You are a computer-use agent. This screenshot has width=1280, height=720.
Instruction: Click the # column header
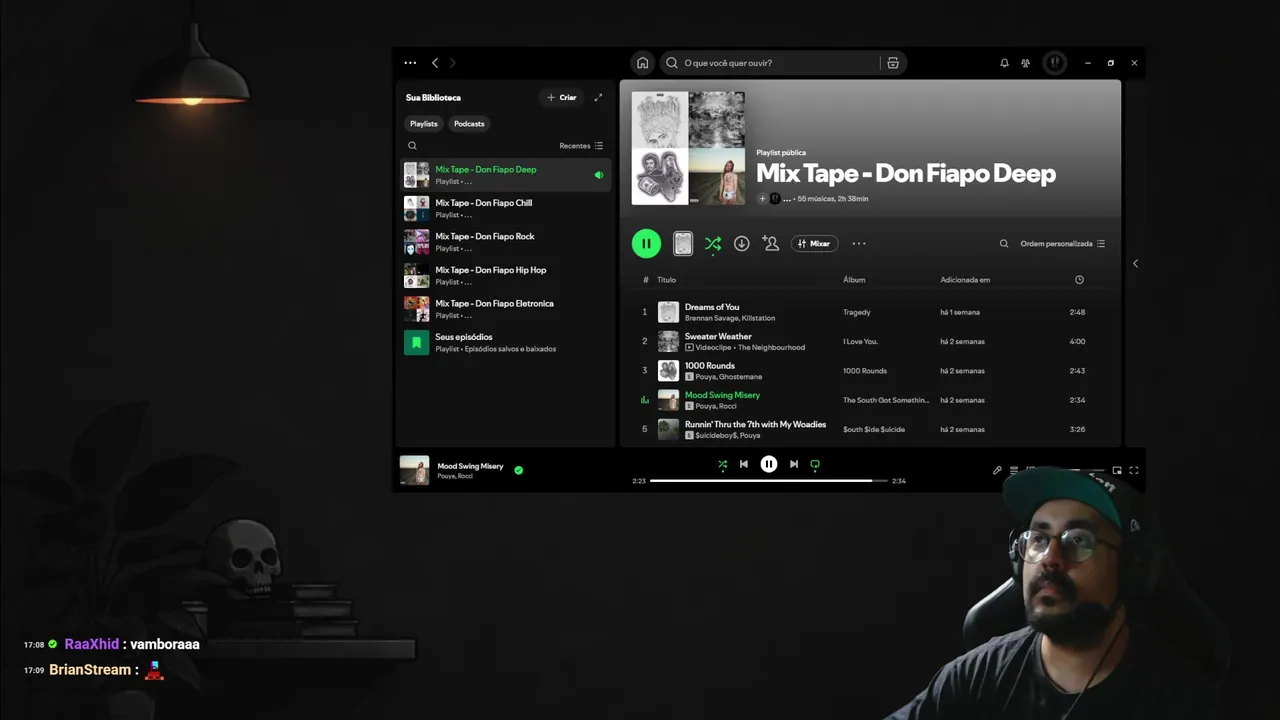[x=645, y=280]
